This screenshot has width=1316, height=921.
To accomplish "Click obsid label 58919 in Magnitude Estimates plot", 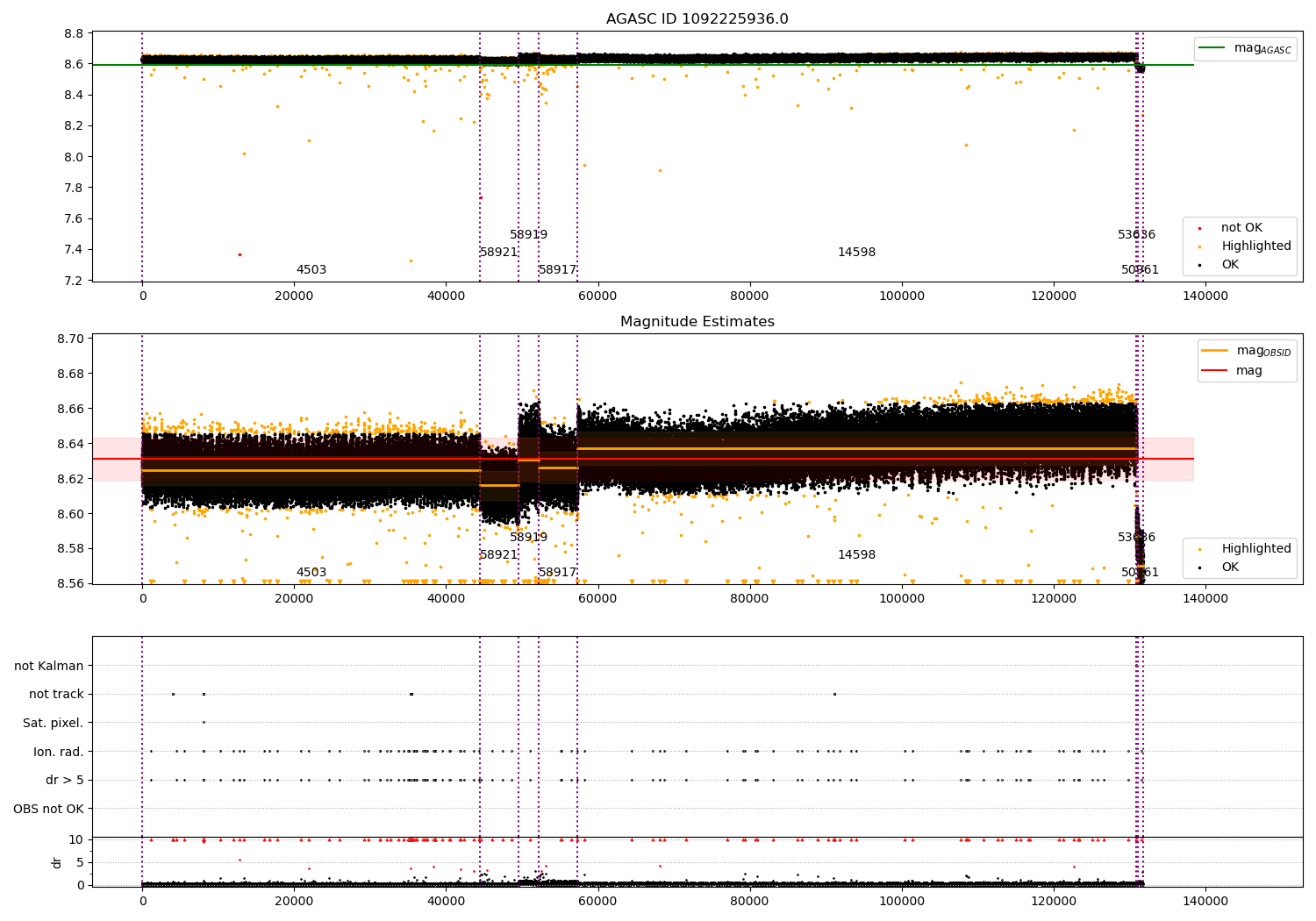I will click(x=529, y=538).
